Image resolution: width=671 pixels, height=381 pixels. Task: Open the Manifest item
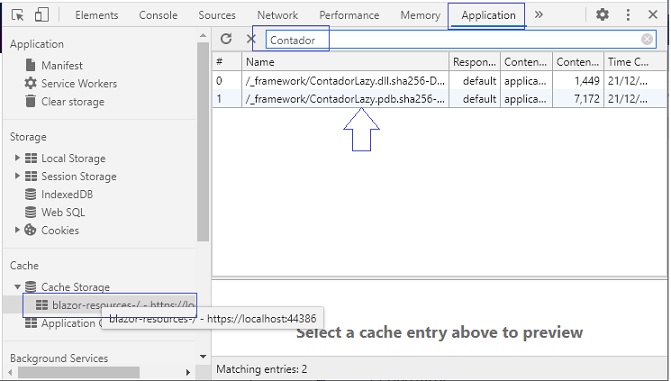62,65
